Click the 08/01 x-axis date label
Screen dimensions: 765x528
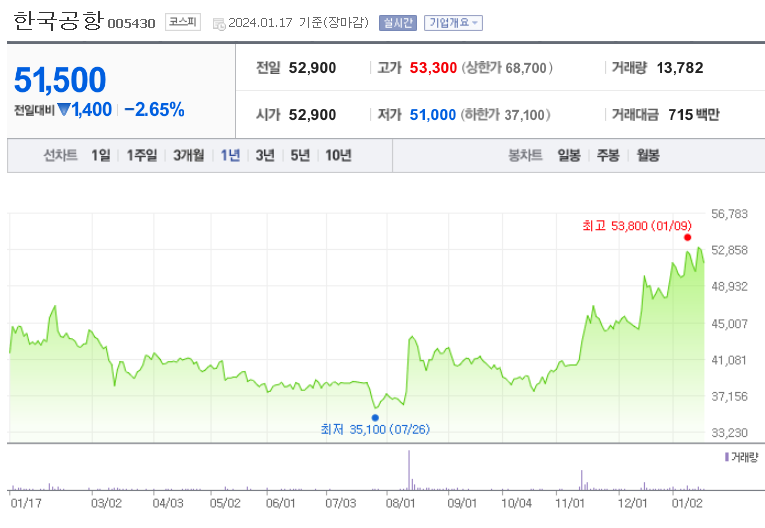pyautogui.click(x=401, y=503)
